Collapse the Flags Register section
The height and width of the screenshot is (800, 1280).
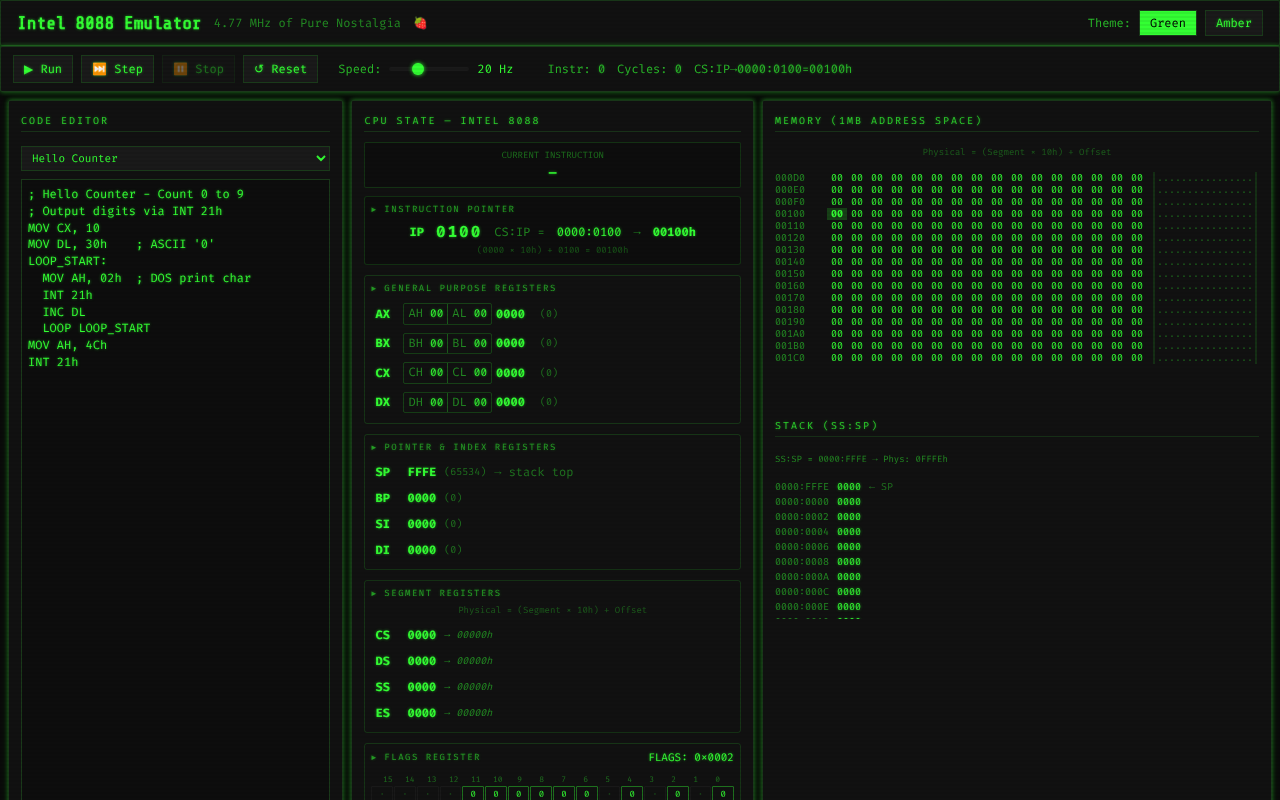[x=426, y=757]
